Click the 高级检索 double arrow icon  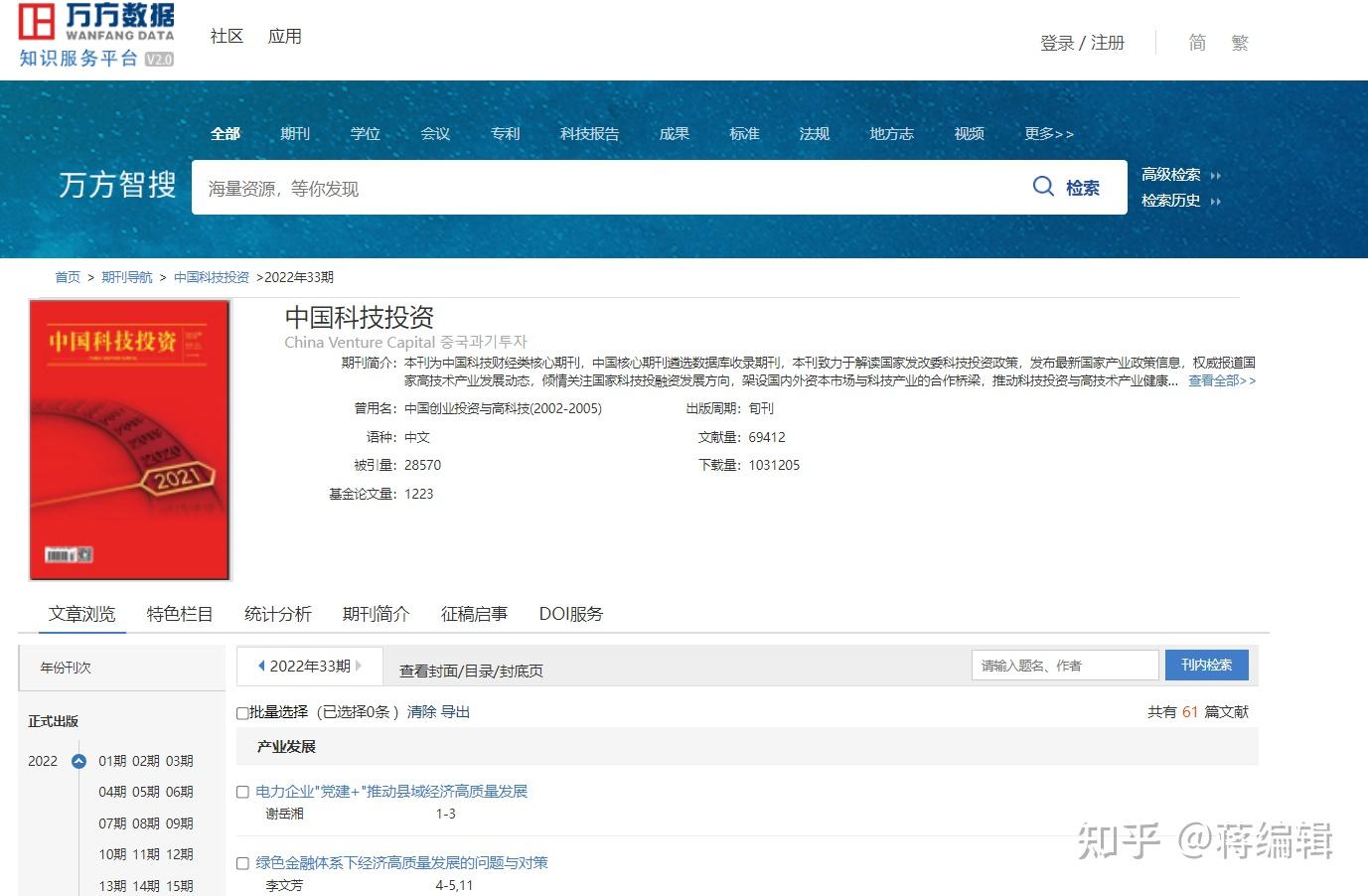(x=1215, y=175)
